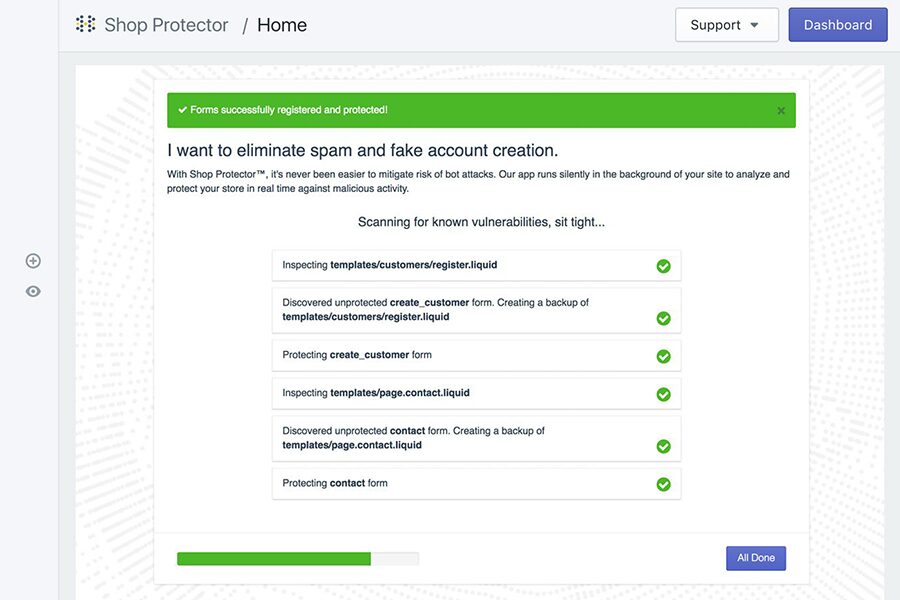Click the Shop Protector breadcrumb link
The width and height of the screenshot is (900, 600).
166,25
